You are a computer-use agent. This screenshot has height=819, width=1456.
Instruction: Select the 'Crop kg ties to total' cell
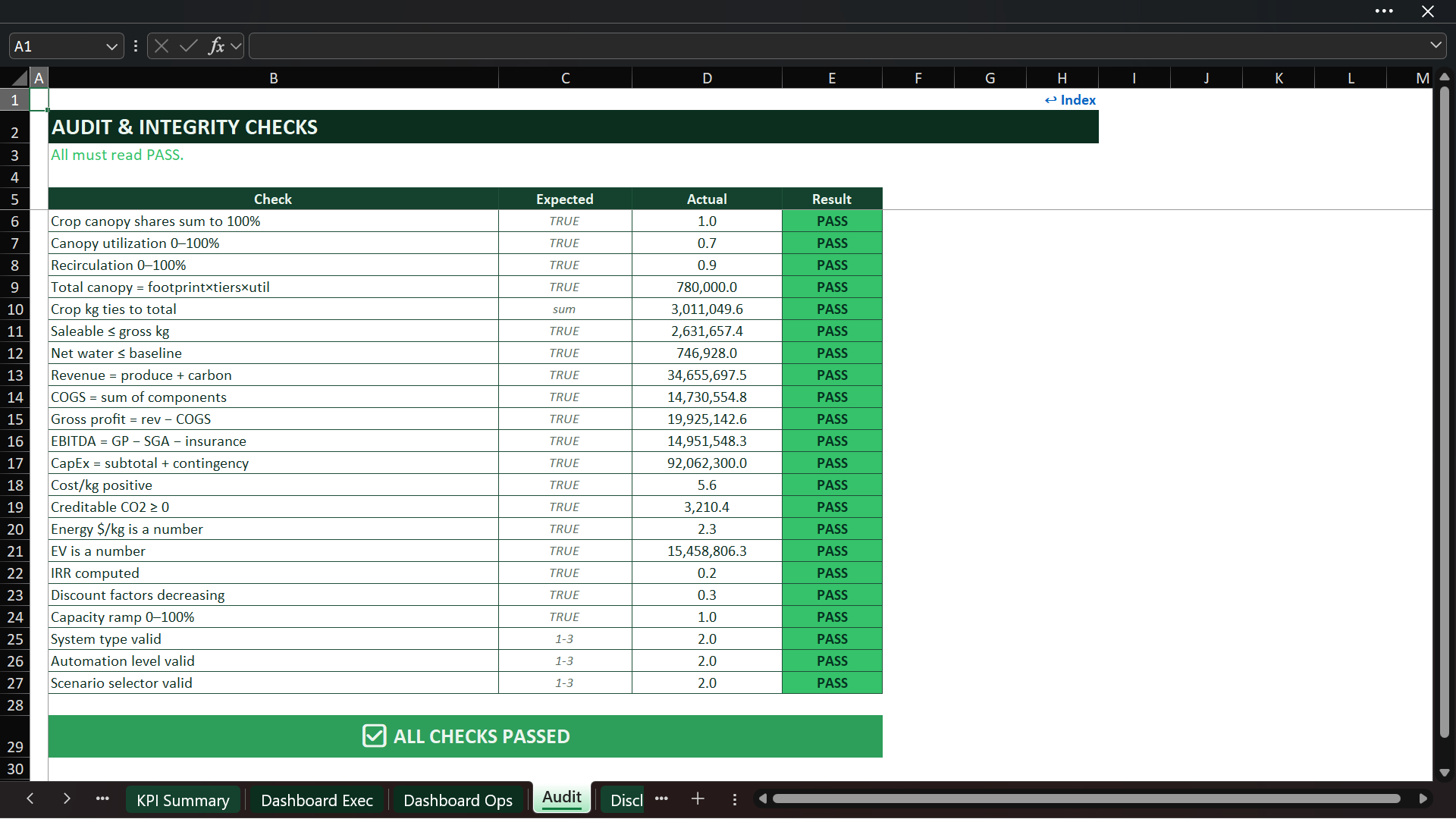[273, 309]
